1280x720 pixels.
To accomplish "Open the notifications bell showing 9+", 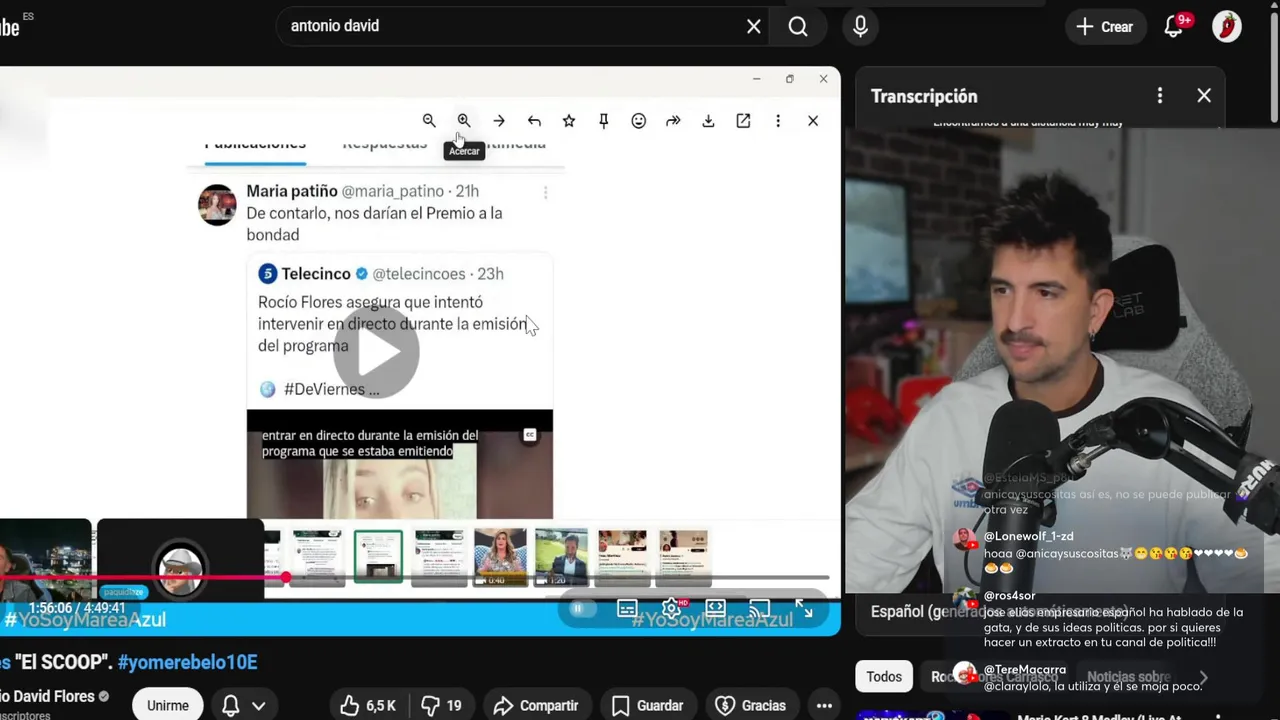I will pyautogui.click(x=1174, y=27).
